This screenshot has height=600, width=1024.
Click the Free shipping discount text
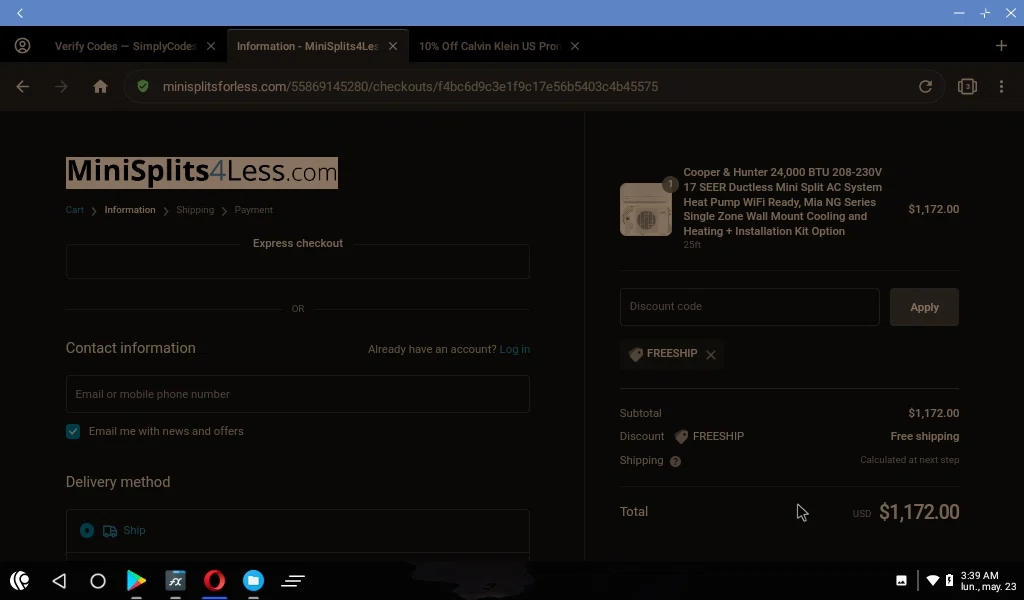[925, 436]
